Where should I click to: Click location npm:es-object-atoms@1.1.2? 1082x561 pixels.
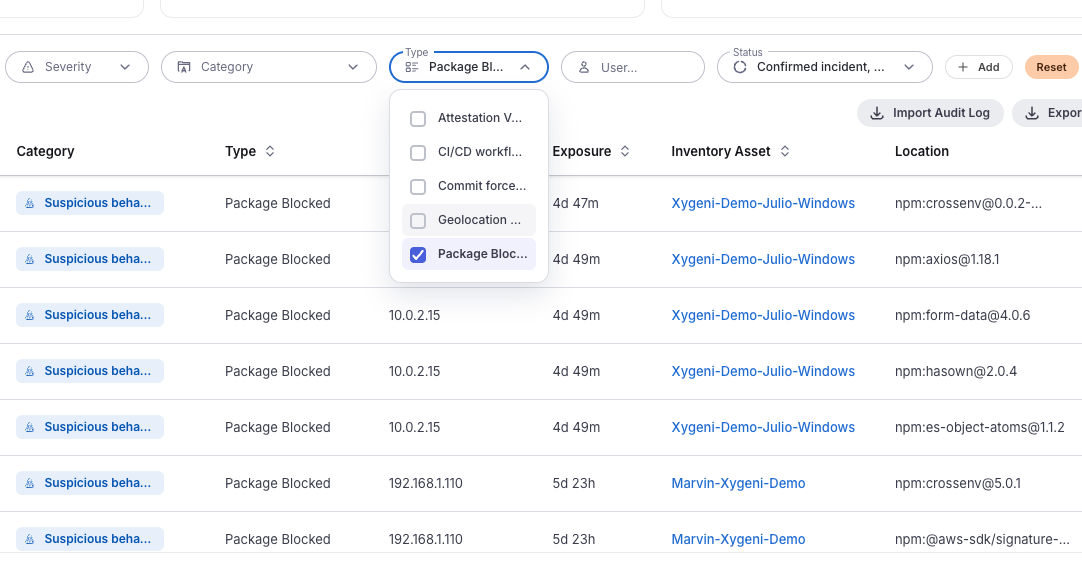click(x=979, y=427)
